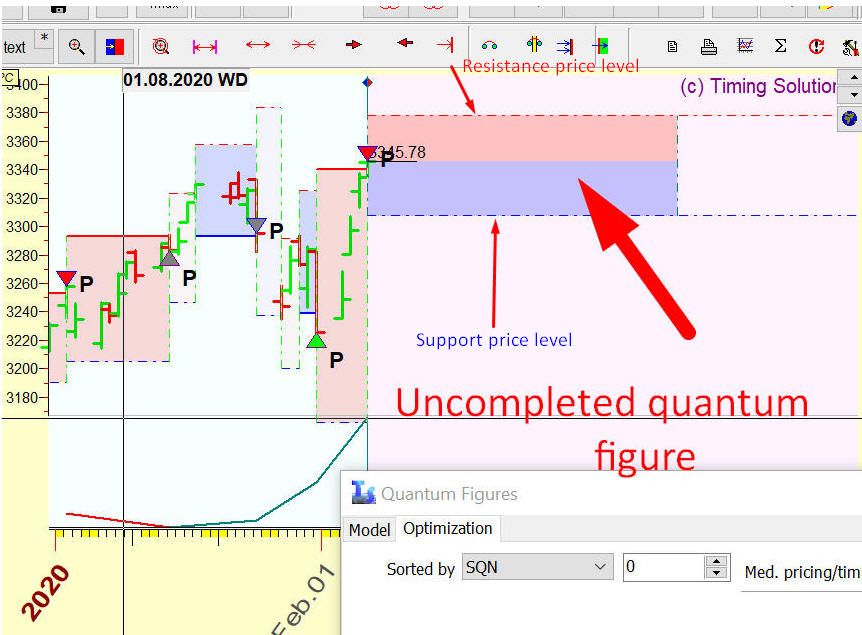This screenshot has width=862, height=635.
Task: Click inside the Sorted by number field
Action: 662,568
